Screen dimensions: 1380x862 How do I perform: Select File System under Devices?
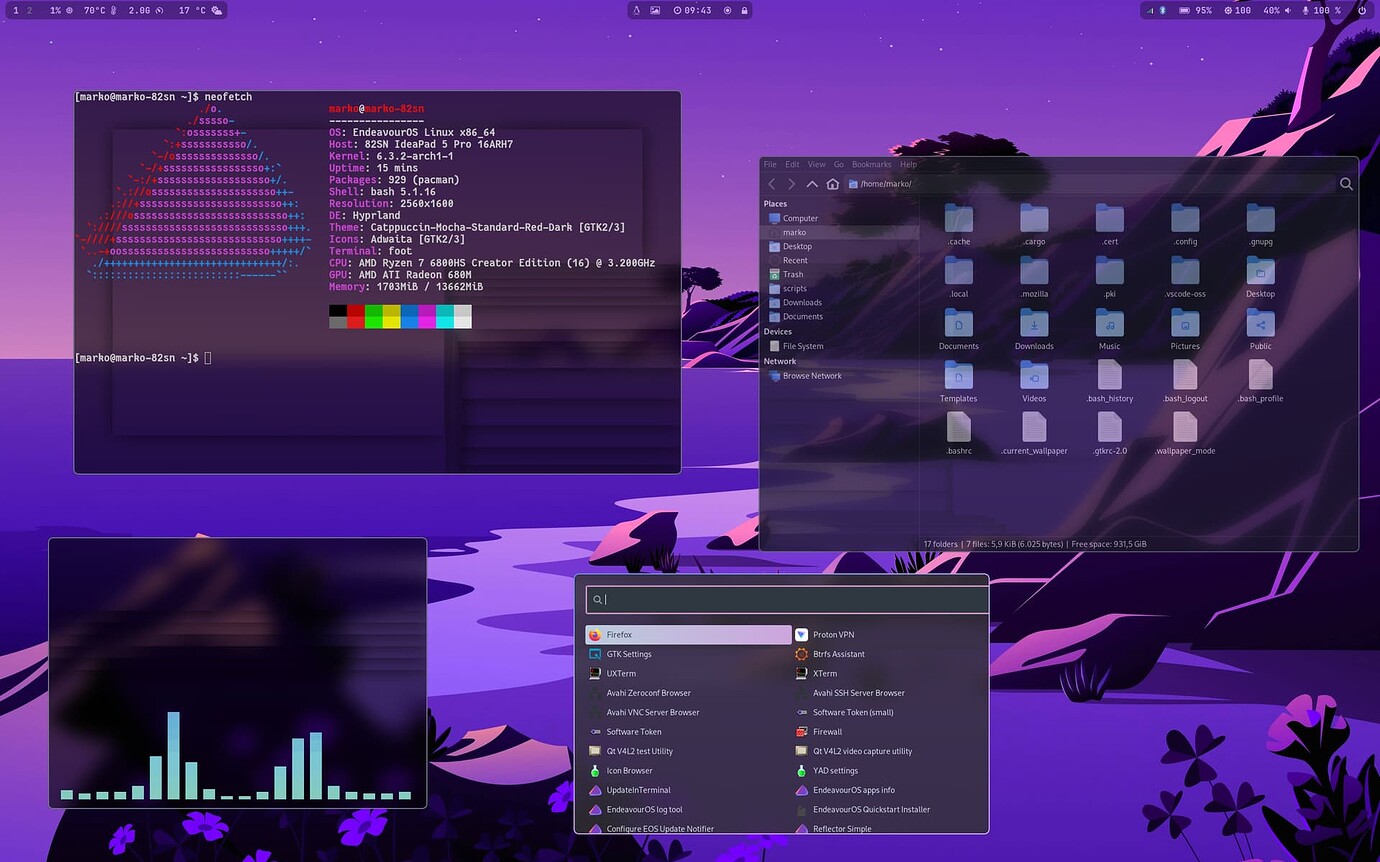pyautogui.click(x=803, y=346)
